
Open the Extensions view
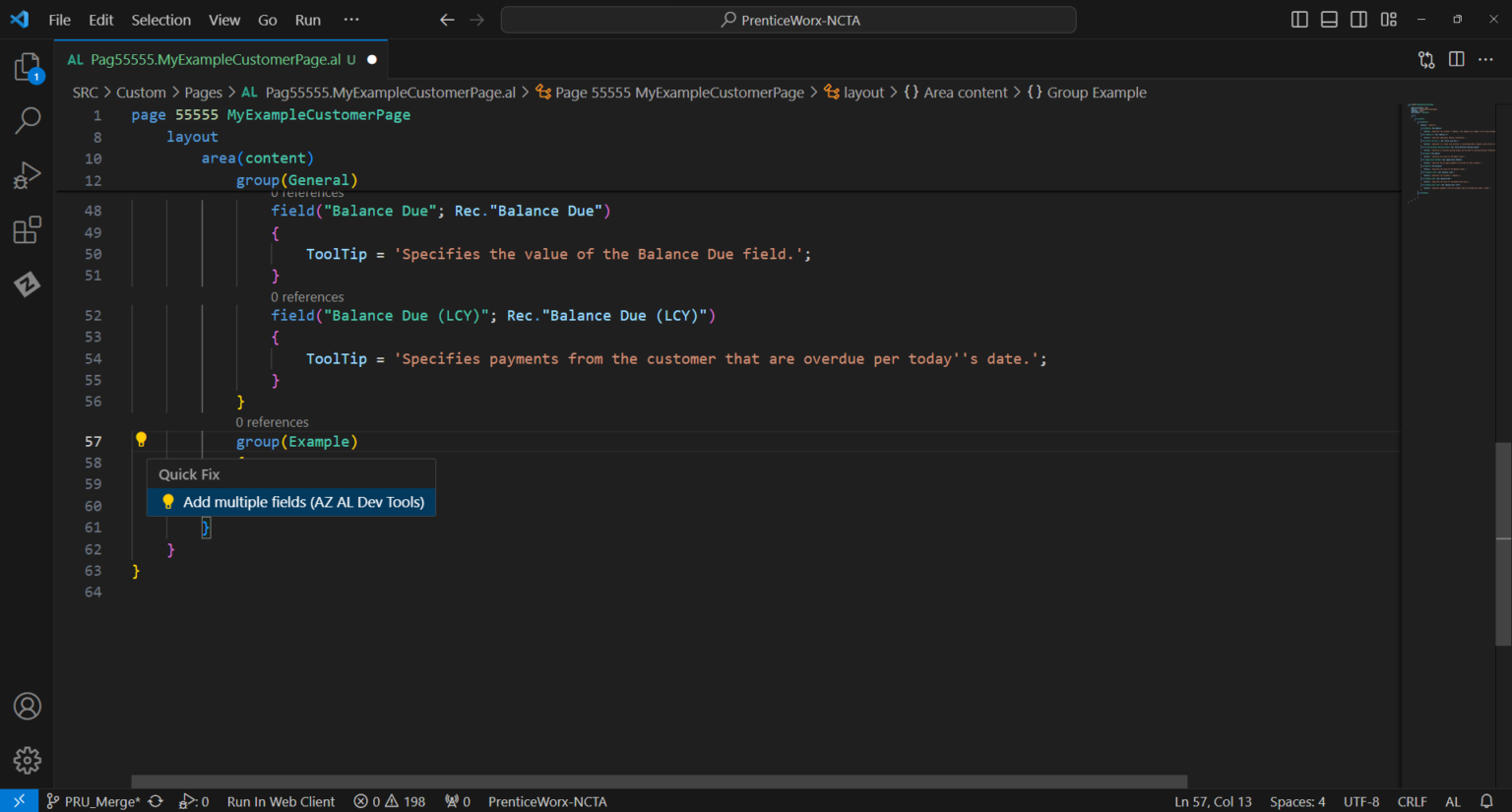pyautogui.click(x=27, y=228)
